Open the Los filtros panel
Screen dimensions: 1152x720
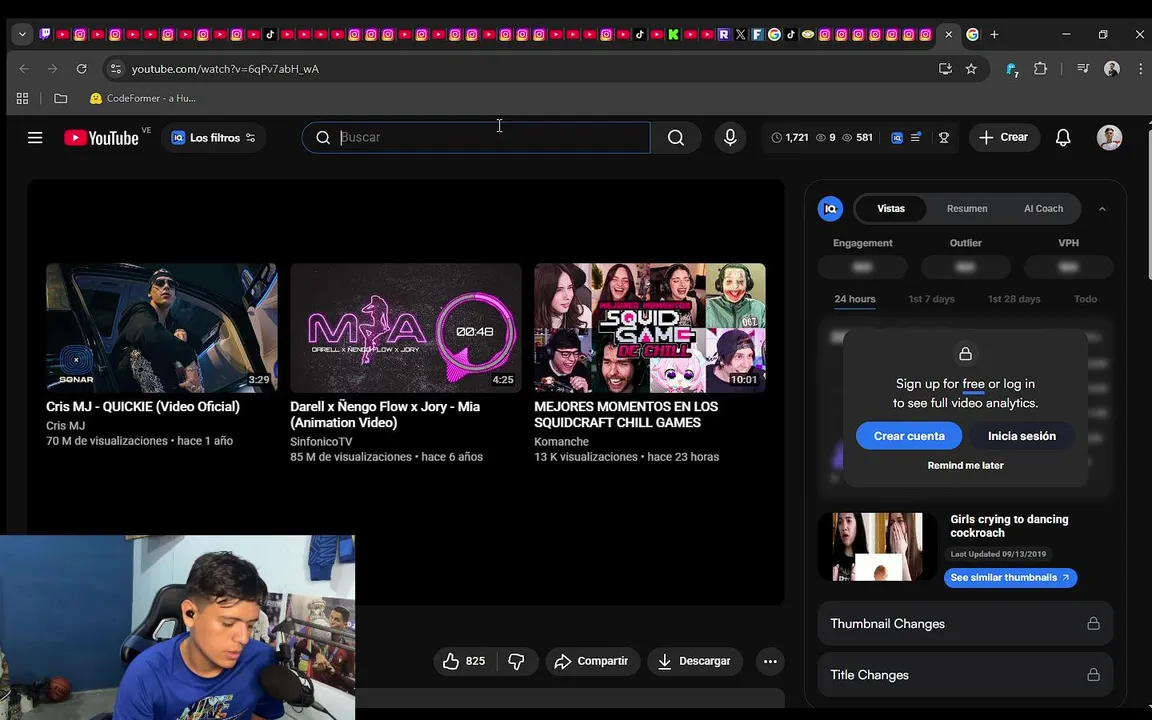click(x=213, y=137)
